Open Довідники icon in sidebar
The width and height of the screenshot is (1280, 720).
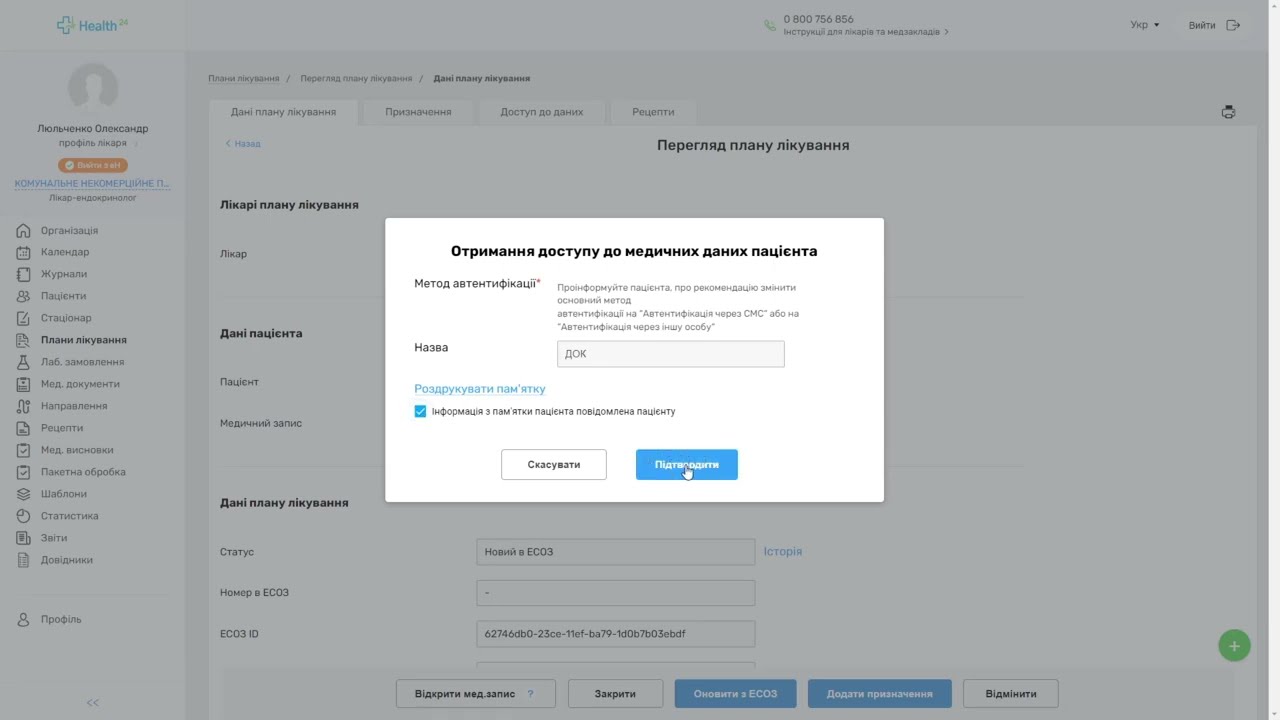coord(23,561)
